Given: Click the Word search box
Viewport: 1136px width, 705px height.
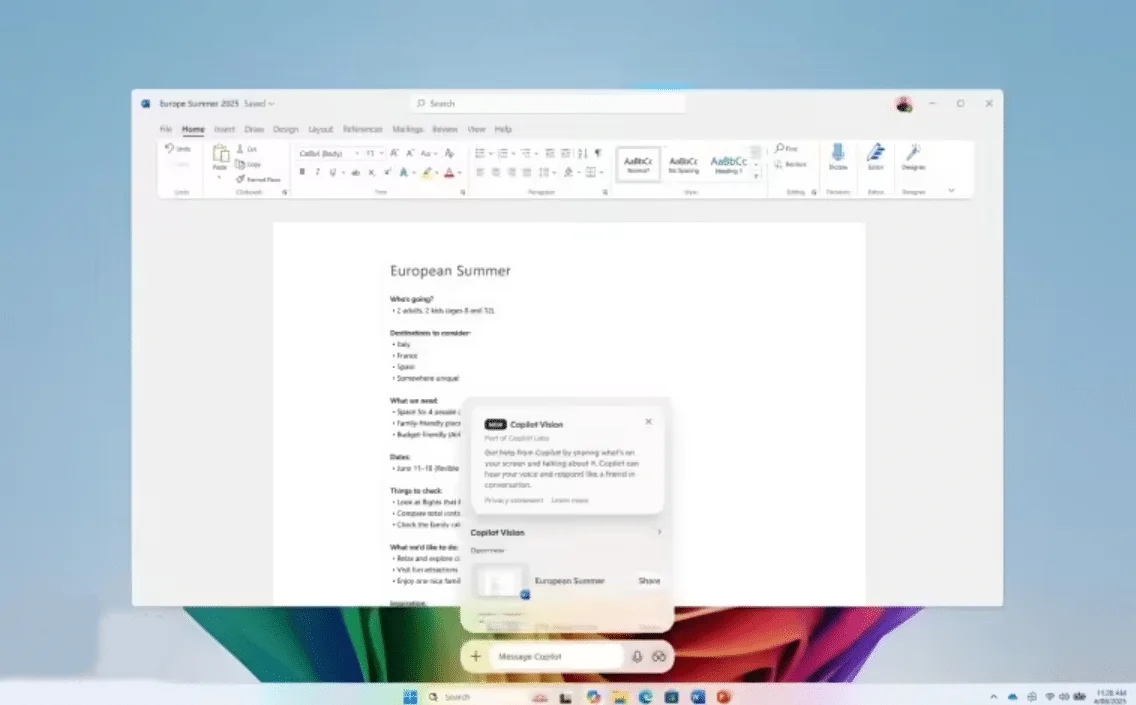Looking at the screenshot, I should pyautogui.click(x=548, y=104).
